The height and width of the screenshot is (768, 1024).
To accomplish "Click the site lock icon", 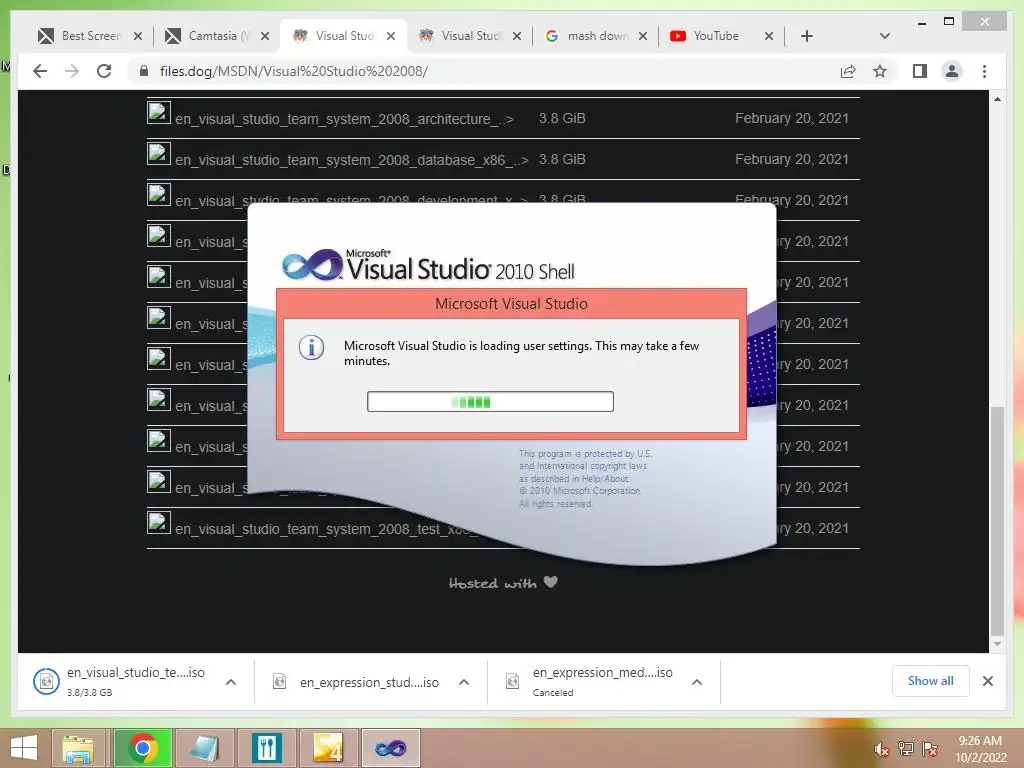I will [x=144, y=71].
